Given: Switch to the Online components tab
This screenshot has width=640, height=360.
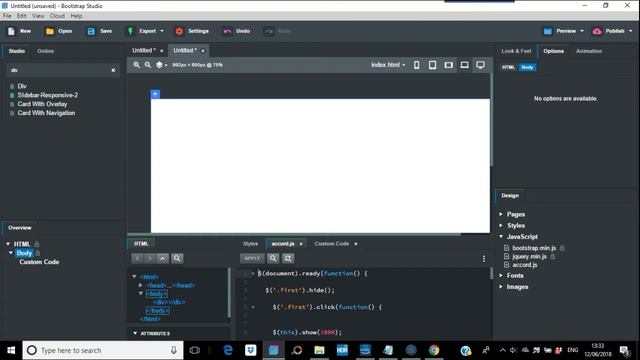Looking at the screenshot, I should (45, 51).
